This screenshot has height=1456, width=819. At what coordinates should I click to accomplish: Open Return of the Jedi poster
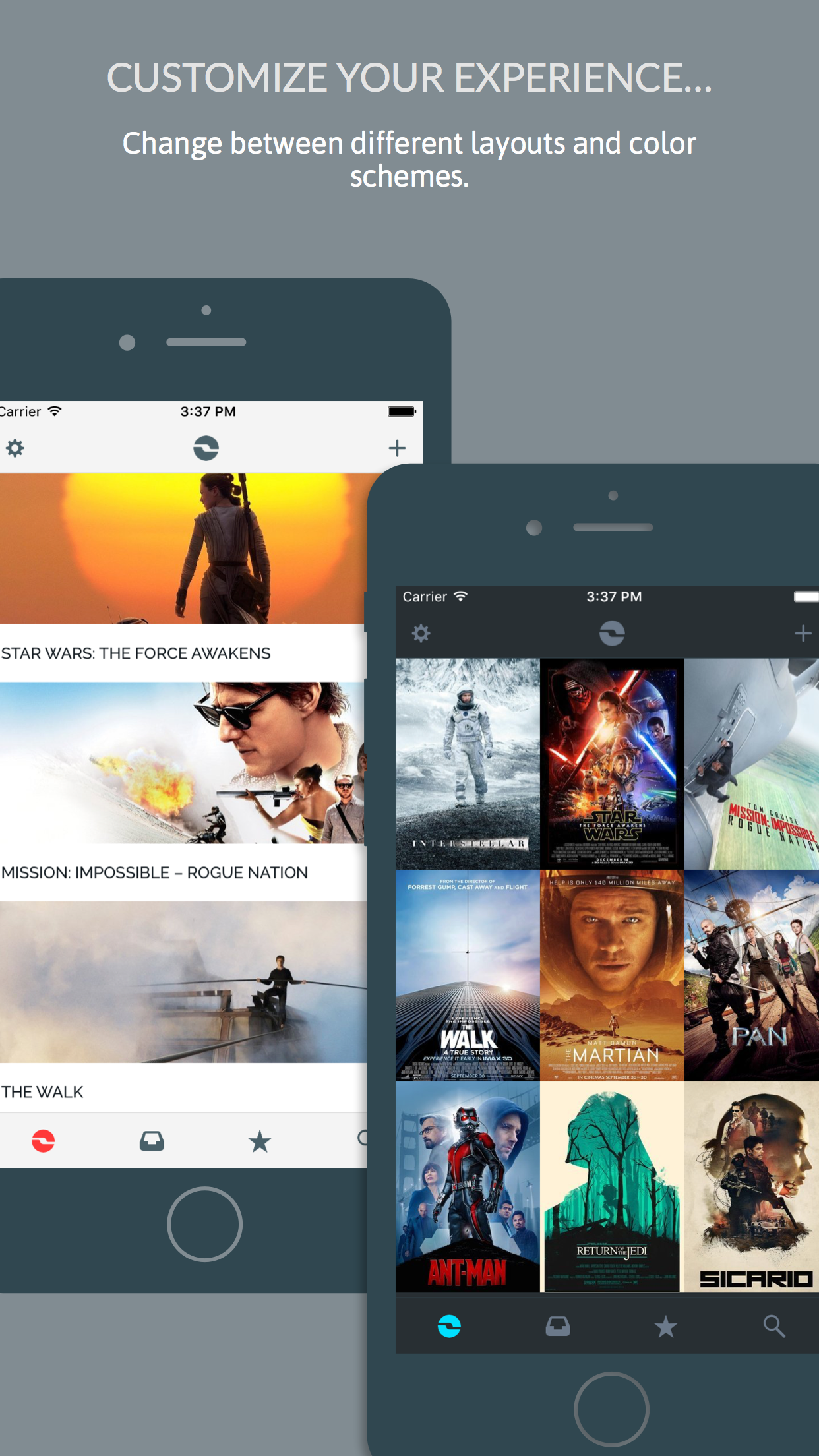pyautogui.click(x=612, y=1187)
